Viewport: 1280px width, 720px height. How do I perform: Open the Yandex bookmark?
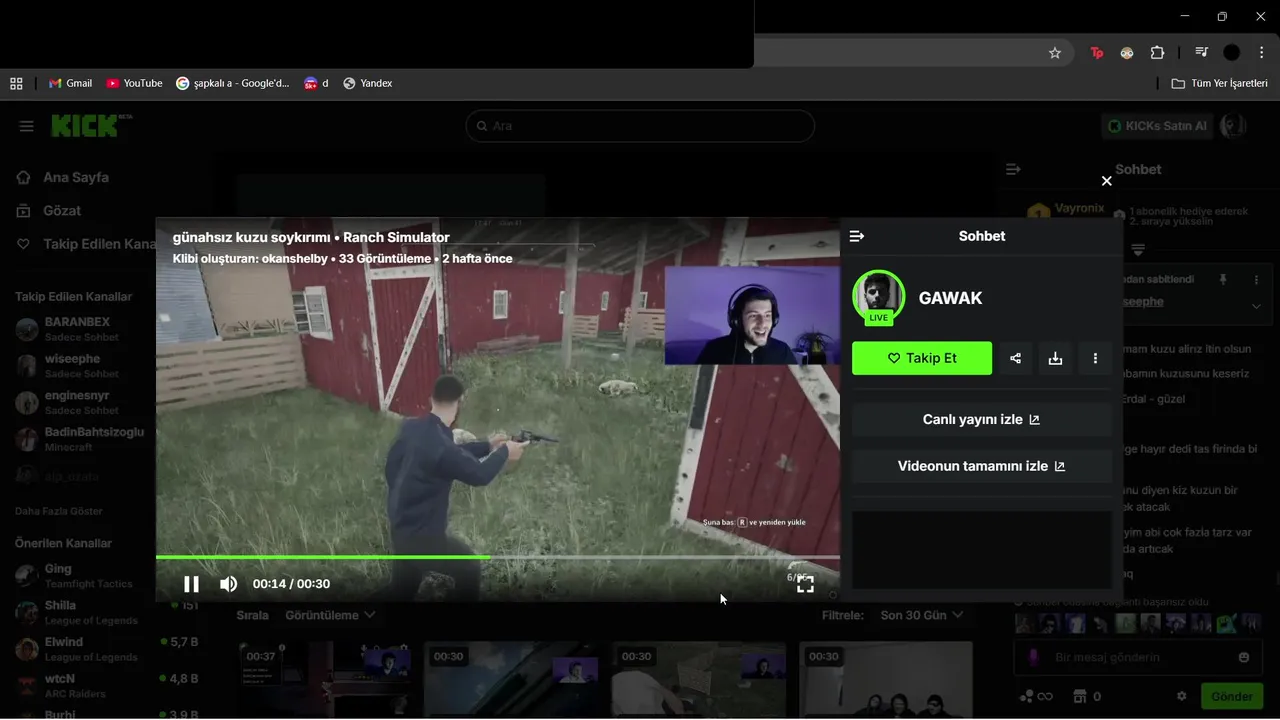367,83
